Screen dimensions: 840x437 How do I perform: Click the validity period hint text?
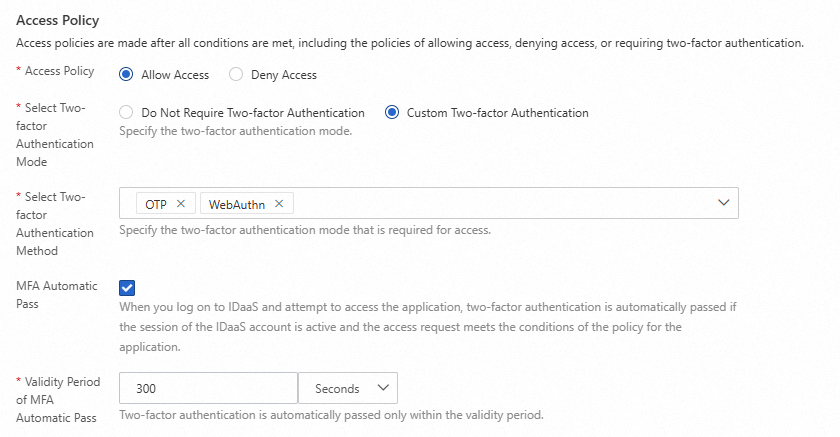point(330,415)
